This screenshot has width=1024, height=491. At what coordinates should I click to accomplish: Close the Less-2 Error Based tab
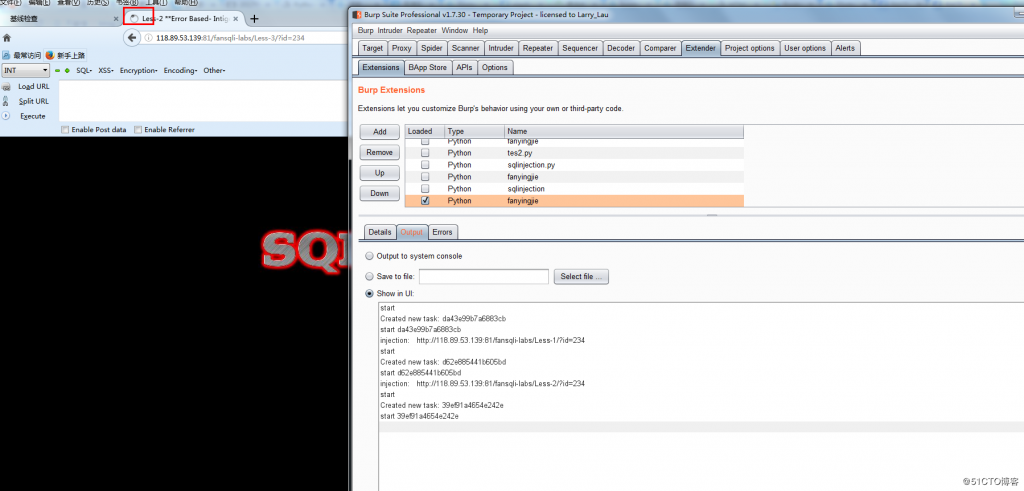pos(236,19)
